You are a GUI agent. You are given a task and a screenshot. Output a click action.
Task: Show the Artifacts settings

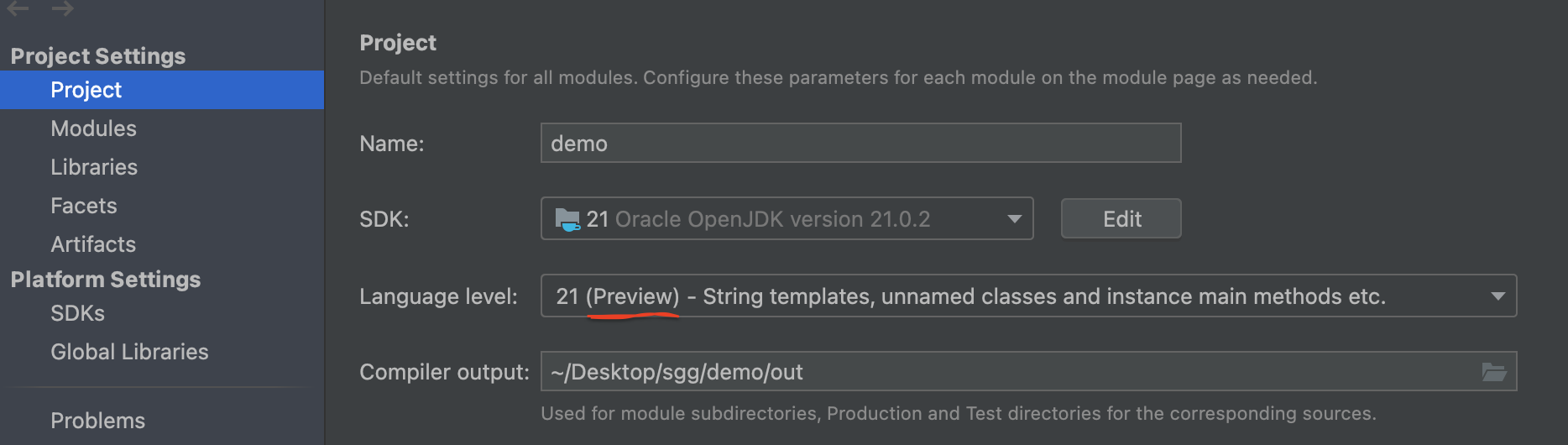[x=93, y=244]
